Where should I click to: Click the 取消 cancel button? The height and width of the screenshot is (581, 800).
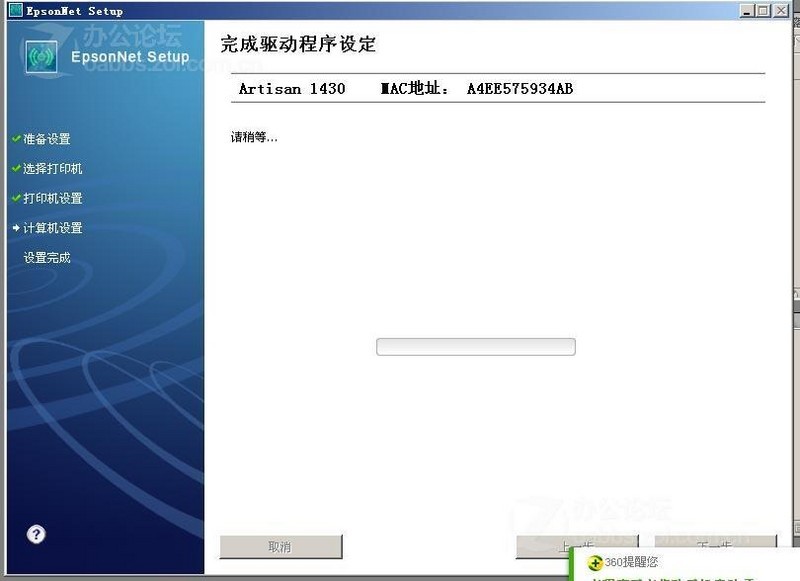pyautogui.click(x=281, y=547)
